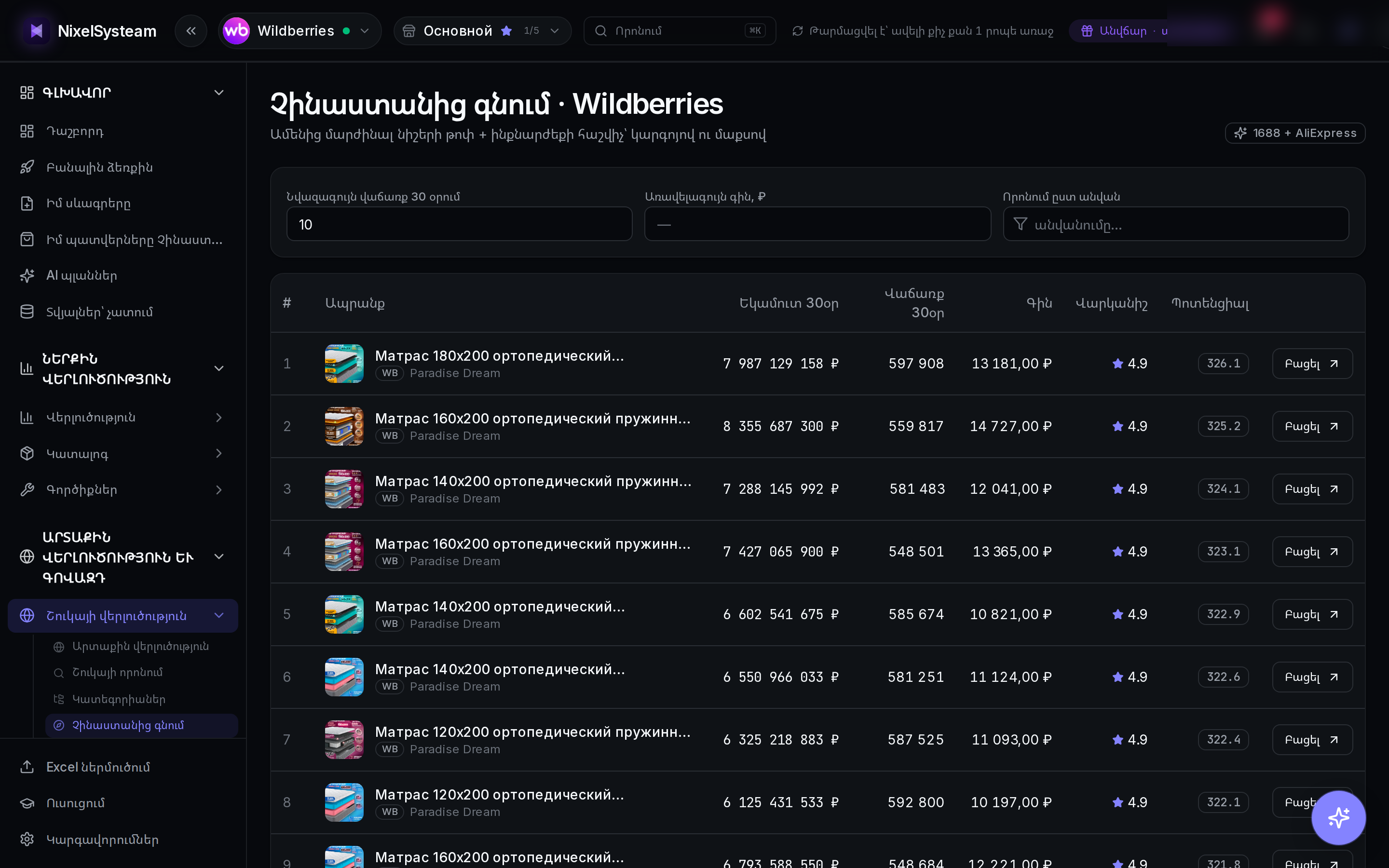
Task: Click price 14 727,00 ₽ in row 2
Action: click(x=1011, y=427)
